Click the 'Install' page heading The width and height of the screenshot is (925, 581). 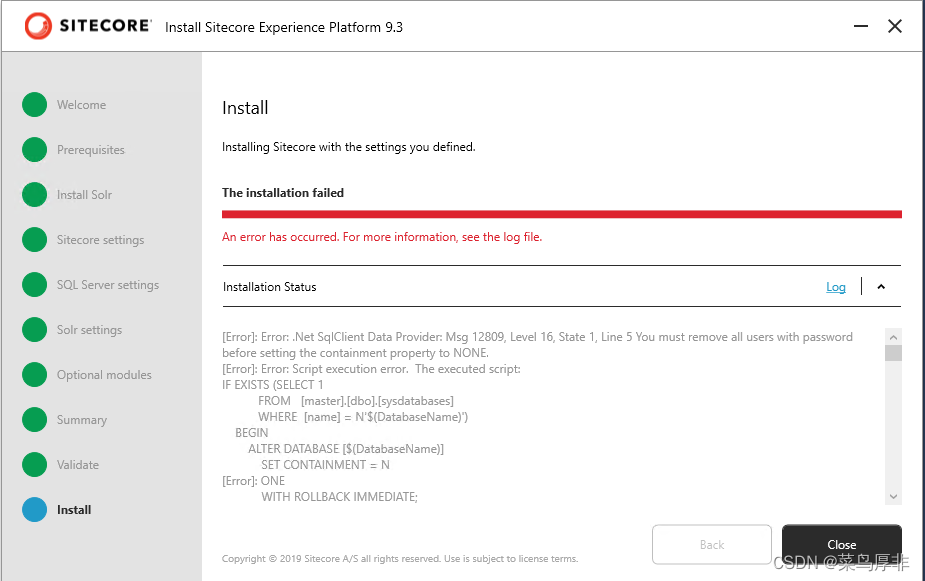coord(245,108)
